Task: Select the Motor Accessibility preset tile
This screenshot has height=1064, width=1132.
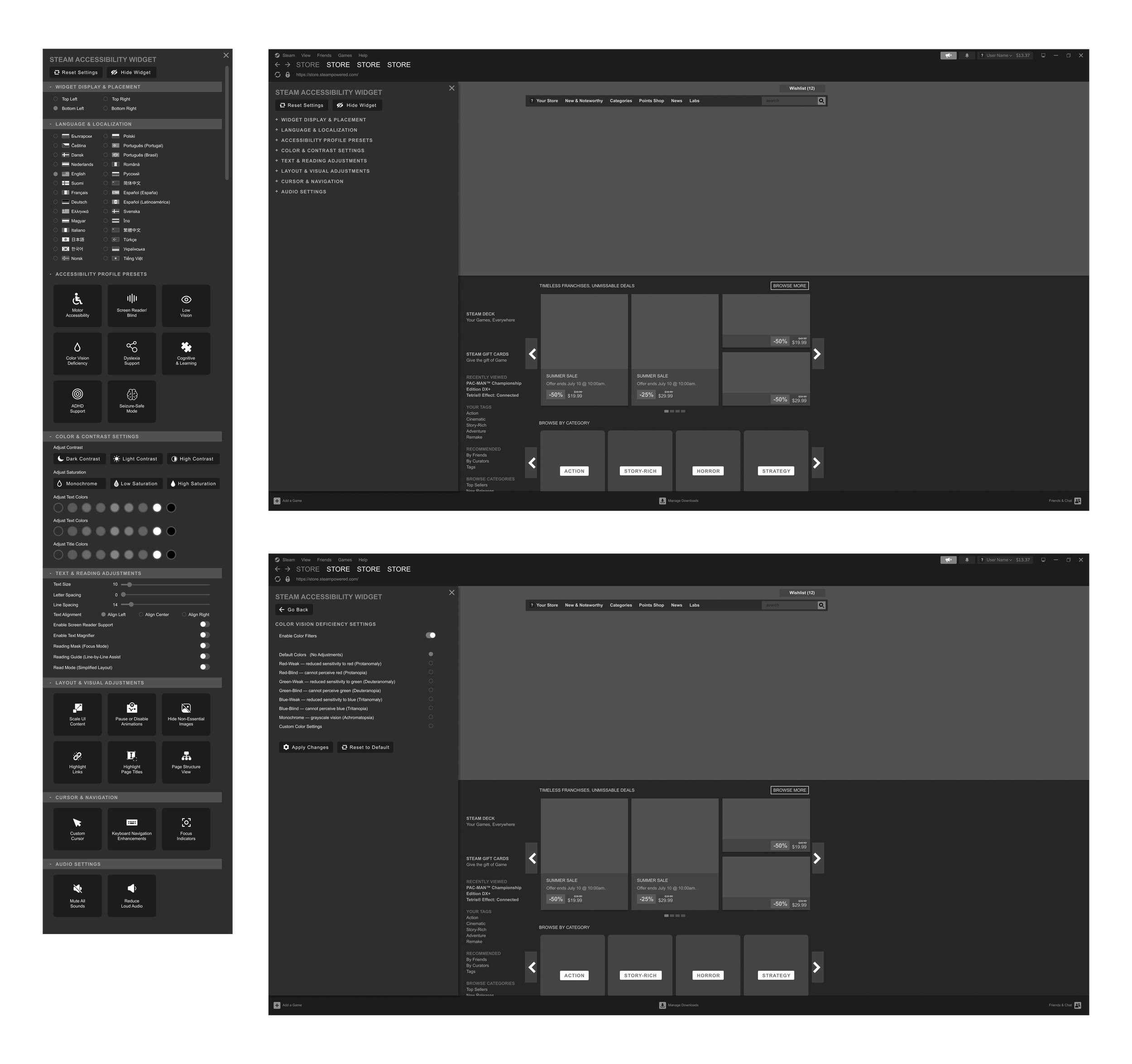Action: coord(77,306)
